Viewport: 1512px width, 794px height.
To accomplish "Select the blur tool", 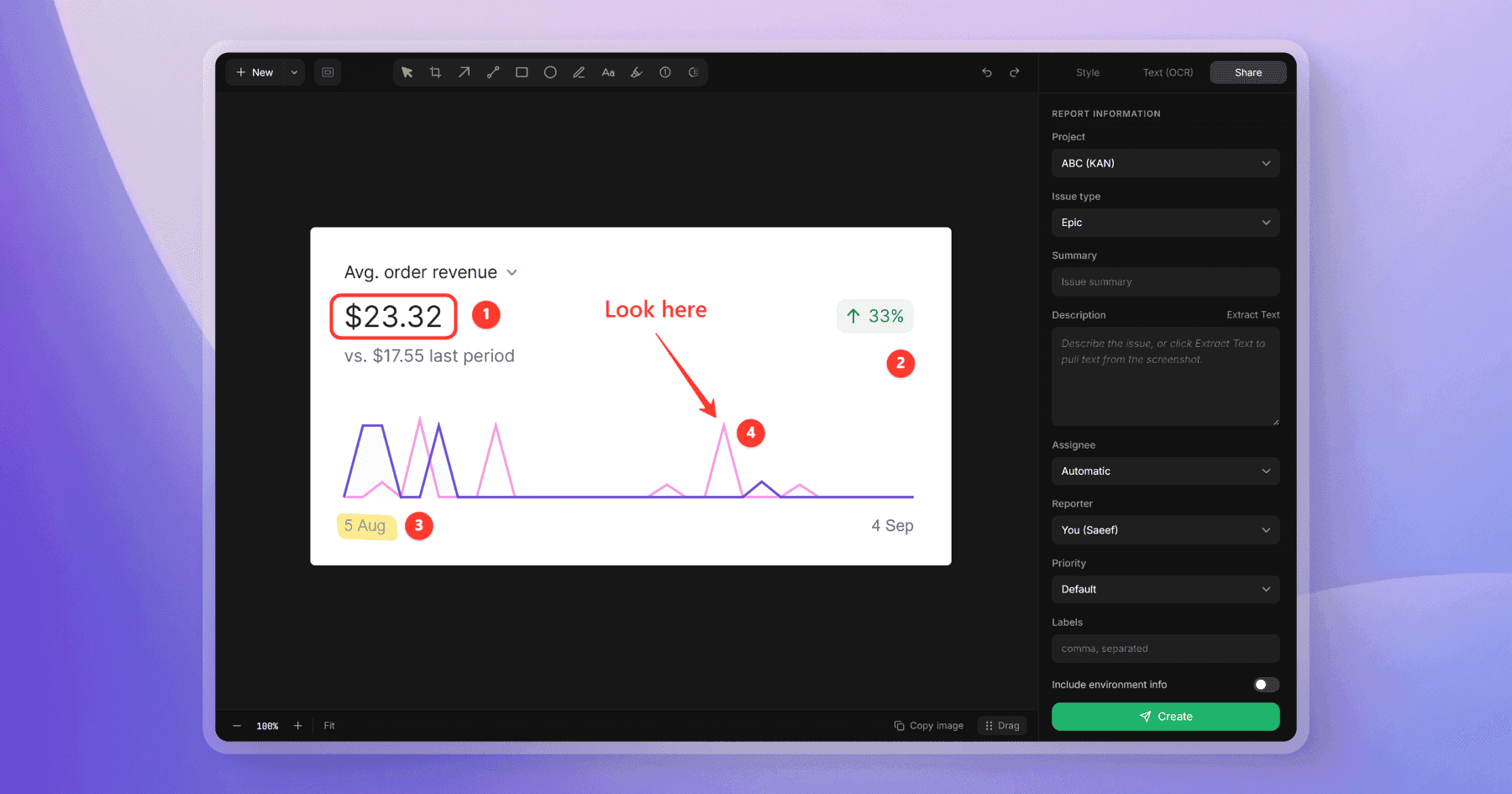I will coord(694,72).
